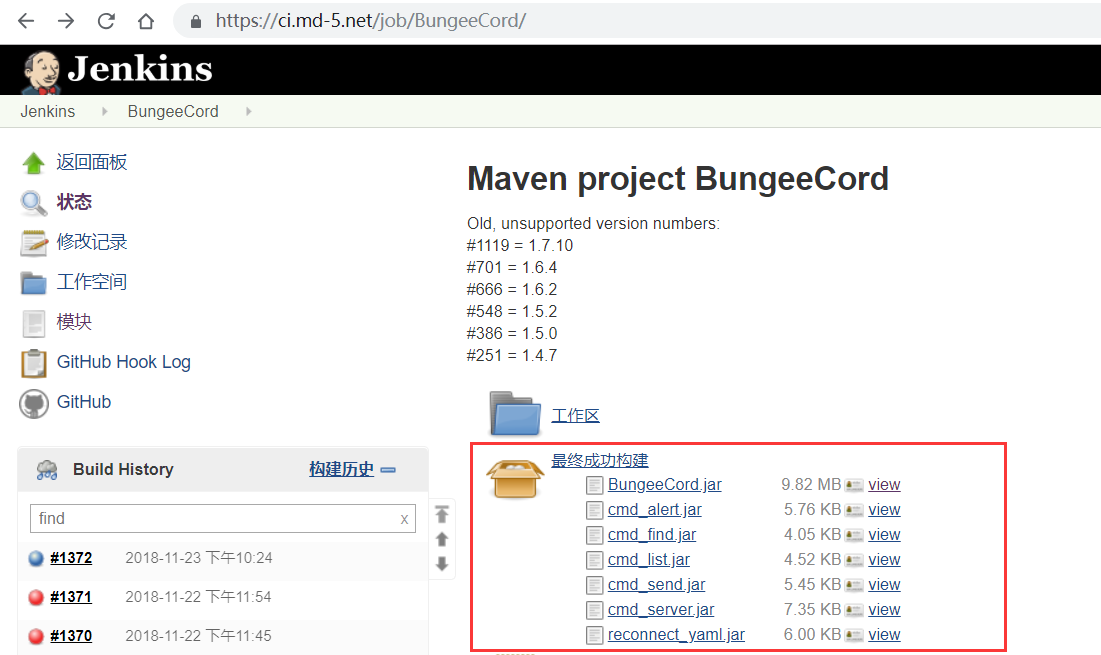Open the 返回面板 sidebar link
This screenshot has height=655, width=1101.
pos(92,162)
